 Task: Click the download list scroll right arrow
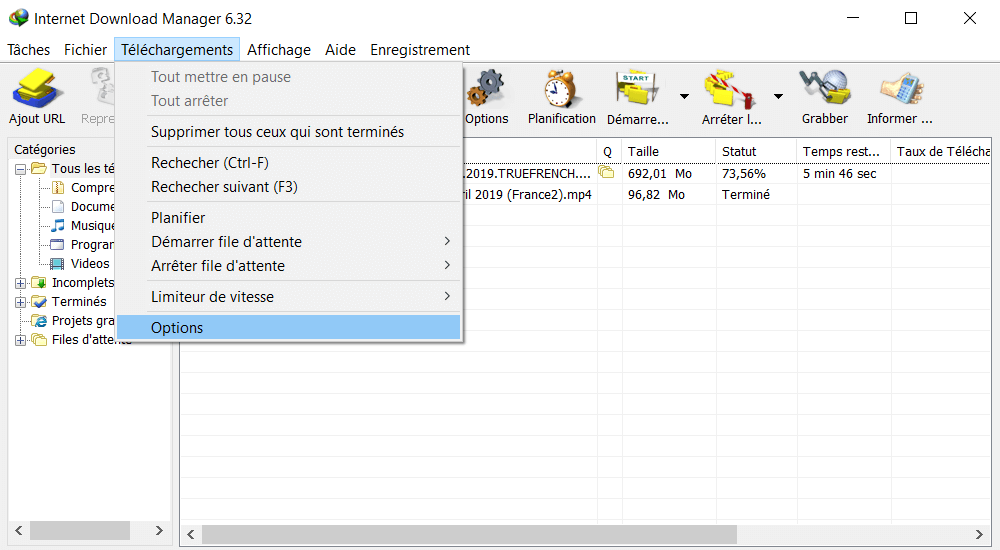(x=979, y=534)
